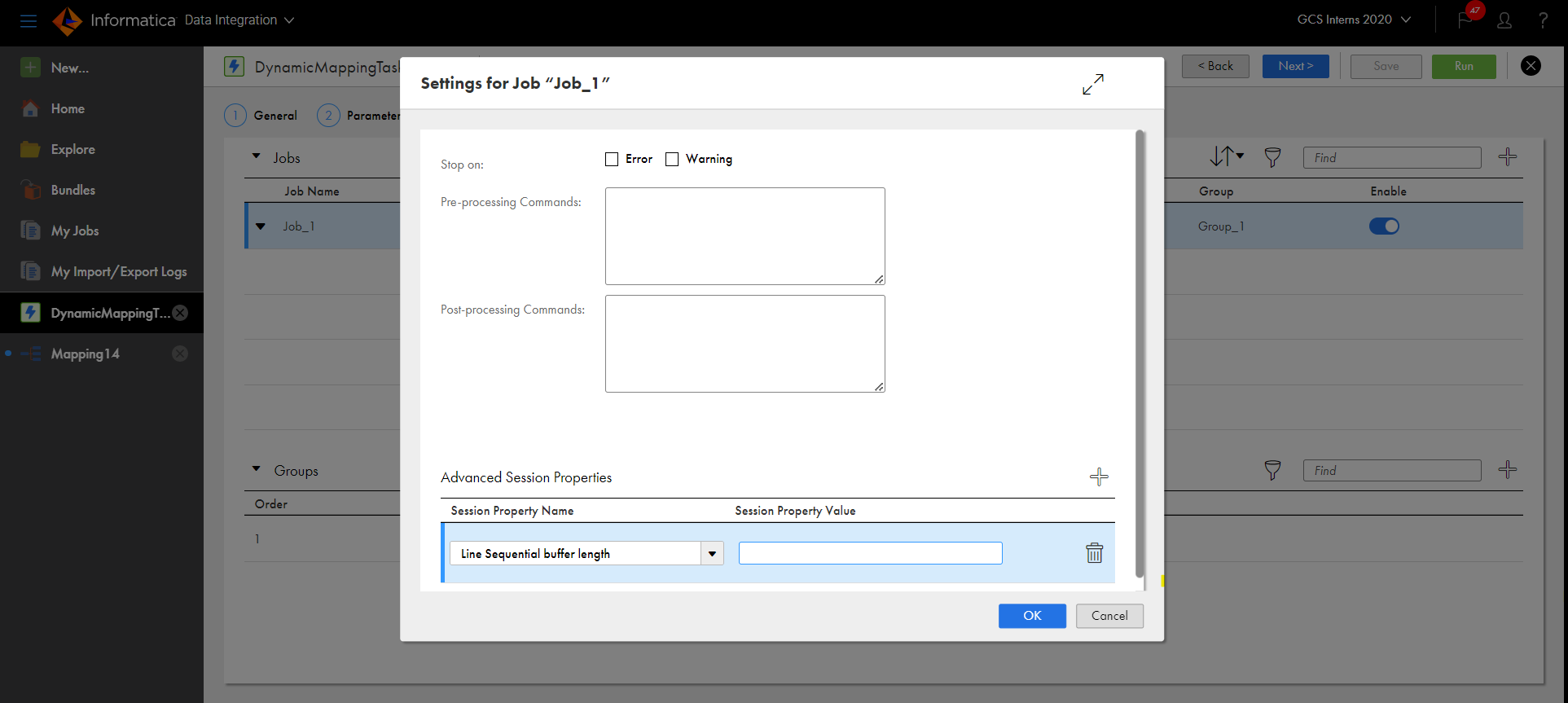Screen dimensions: 1568x703
Task: Open the help question mark icon
Action: click(1543, 20)
